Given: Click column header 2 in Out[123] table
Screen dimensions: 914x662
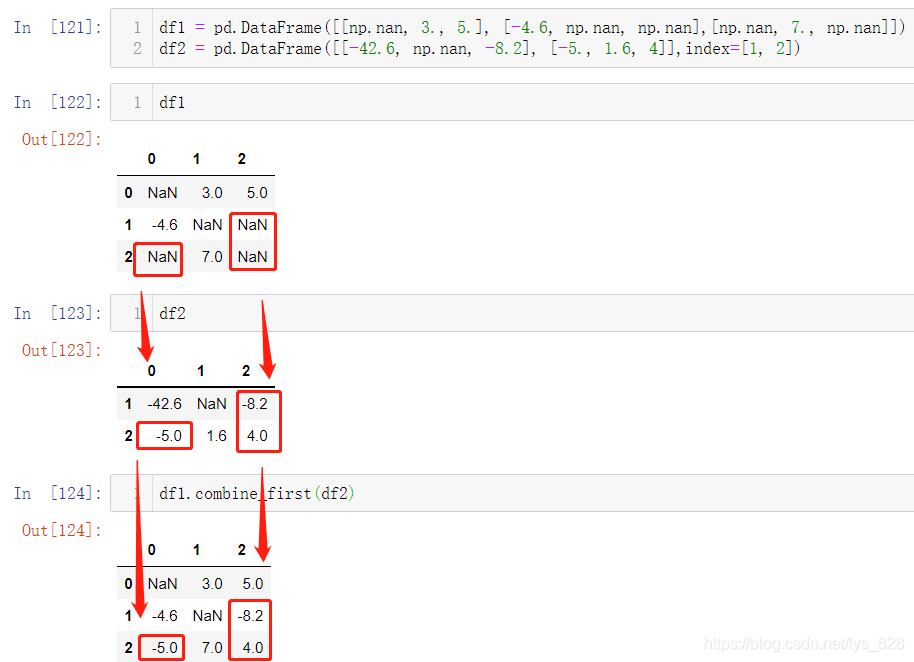Looking at the screenshot, I should pyautogui.click(x=246, y=371).
